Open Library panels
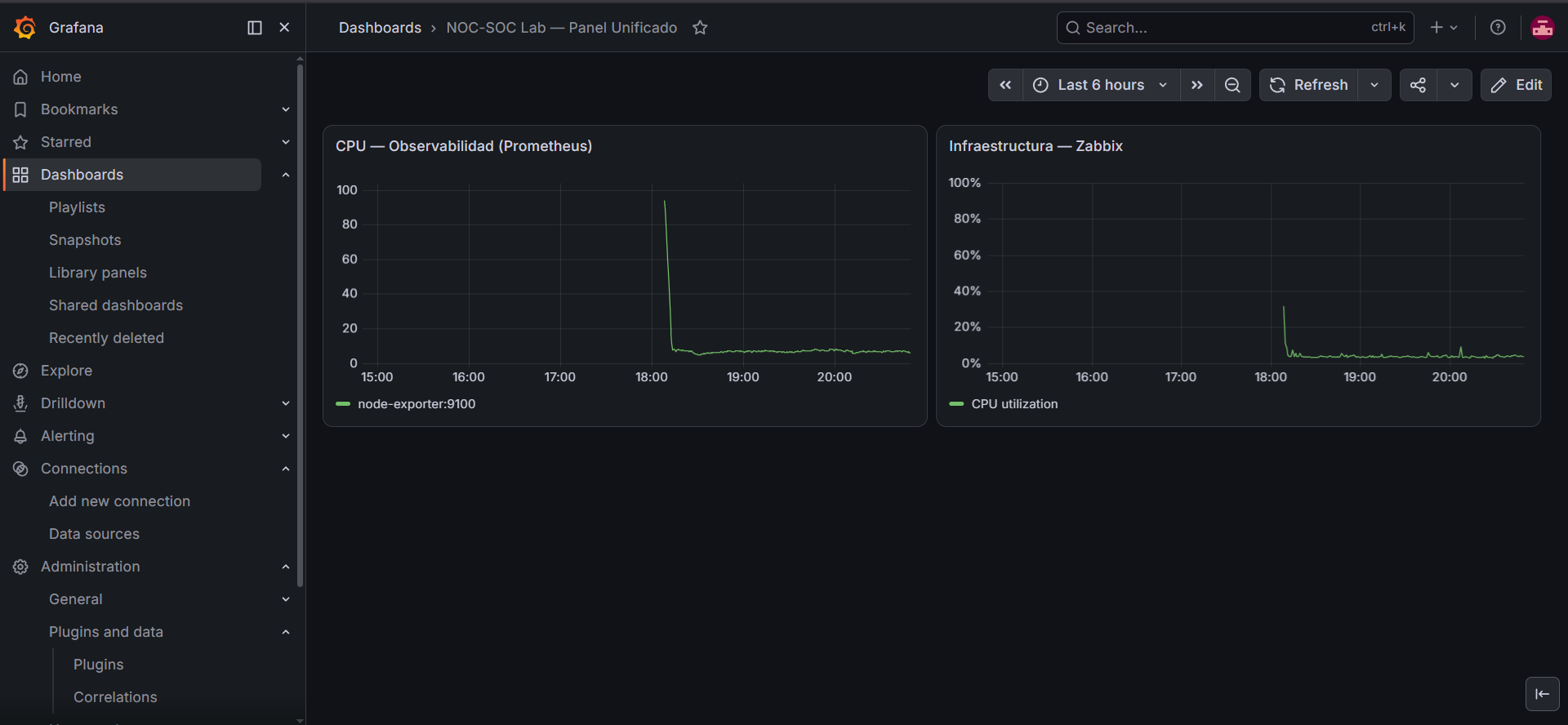 pyautogui.click(x=98, y=273)
